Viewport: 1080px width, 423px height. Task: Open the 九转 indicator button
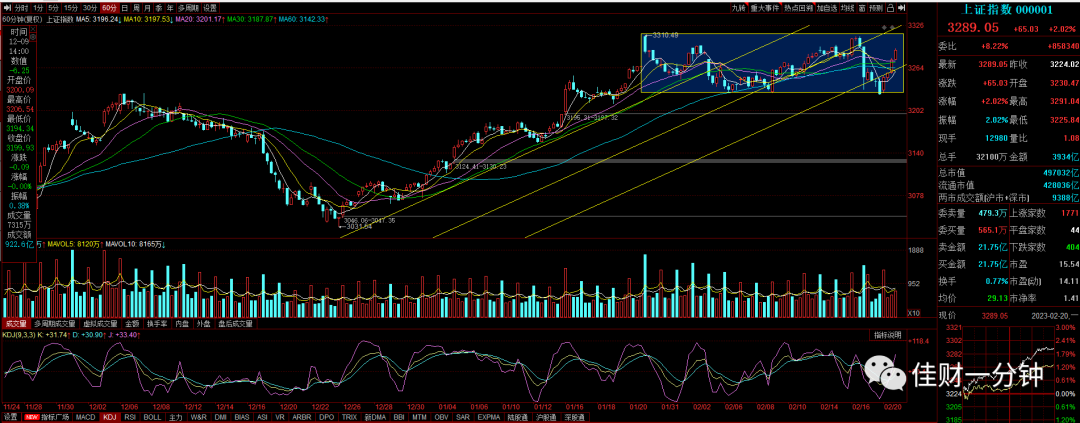pyautogui.click(x=739, y=8)
